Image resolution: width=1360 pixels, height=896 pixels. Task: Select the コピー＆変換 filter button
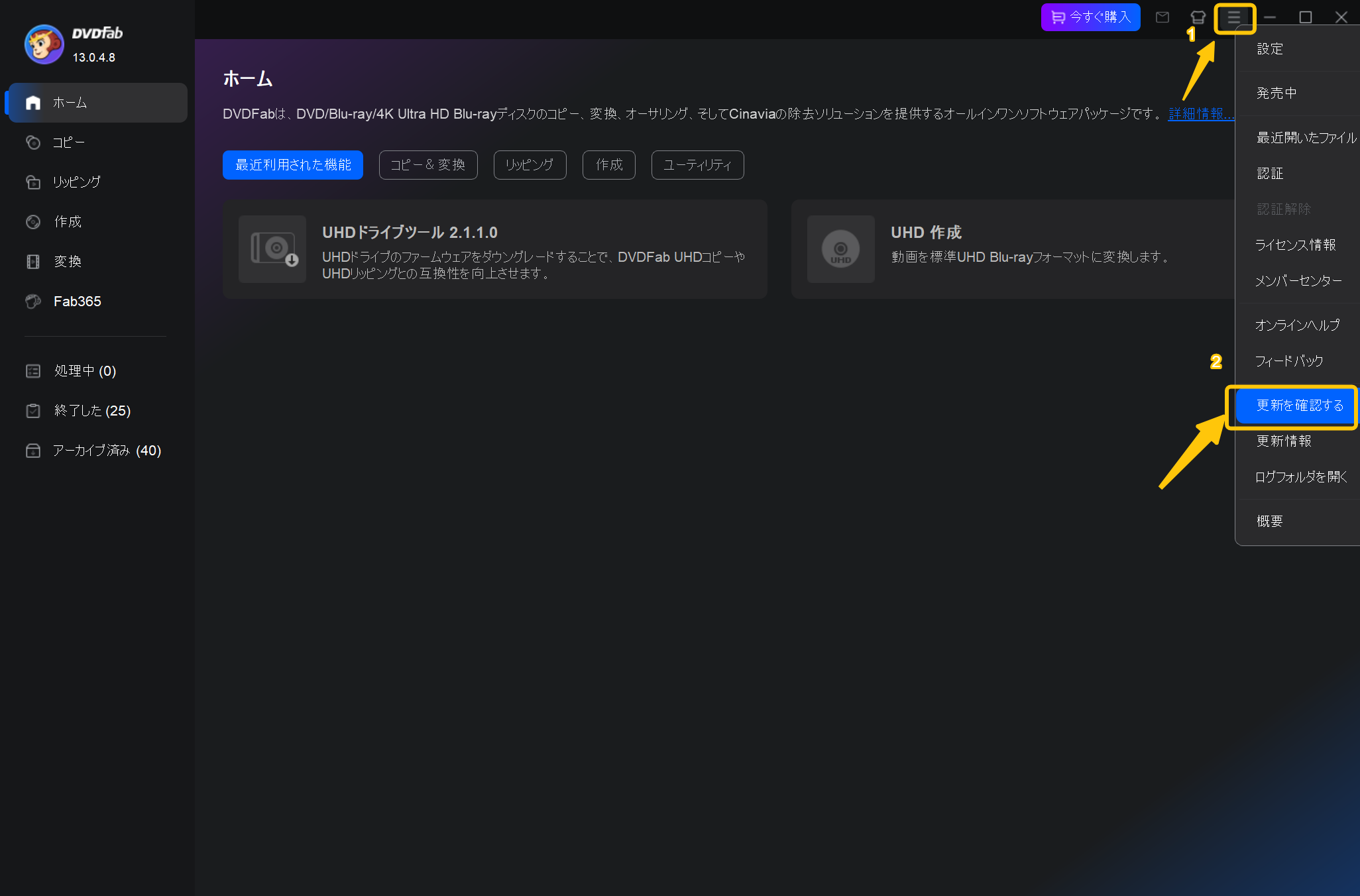tap(428, 165)
